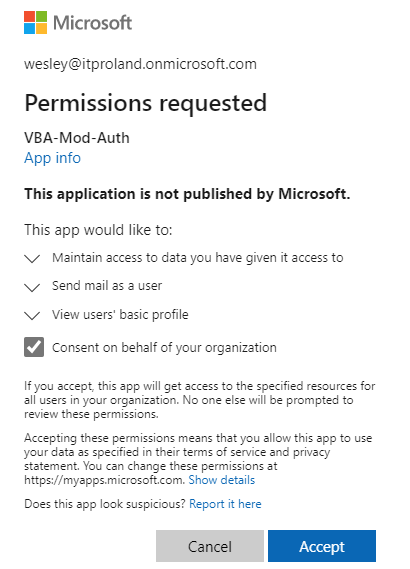Expand the Send mail as a user chevron
Image resolution: width=410 pixels, height=569 pixels.
coord(32,287)
